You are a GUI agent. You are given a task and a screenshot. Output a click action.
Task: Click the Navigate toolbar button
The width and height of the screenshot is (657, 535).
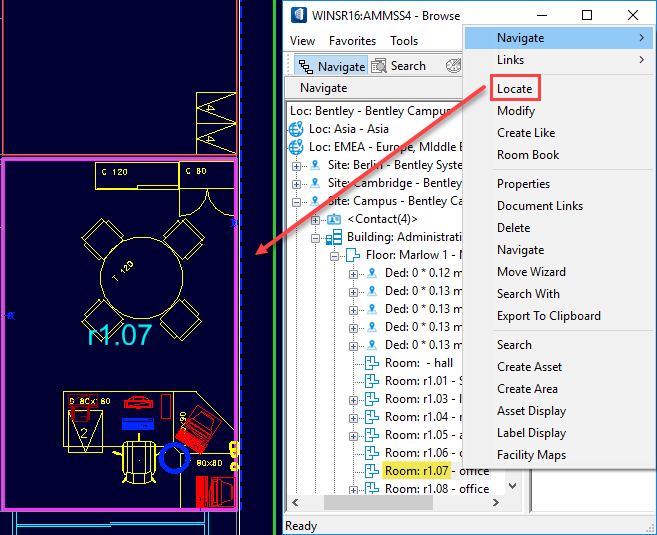pos(333,66)
